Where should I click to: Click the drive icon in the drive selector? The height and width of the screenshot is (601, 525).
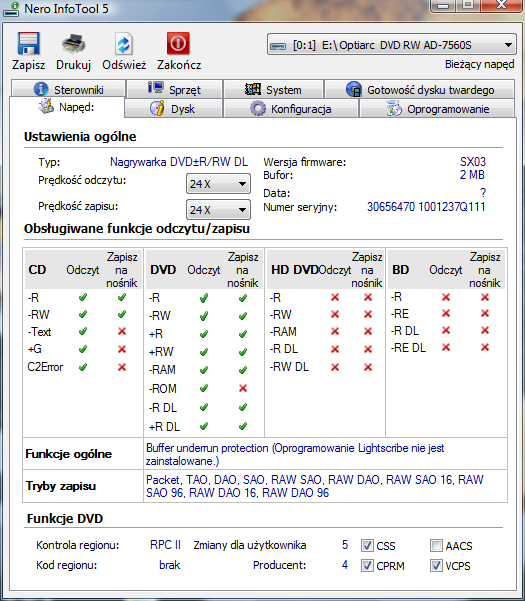pos(278,46)
